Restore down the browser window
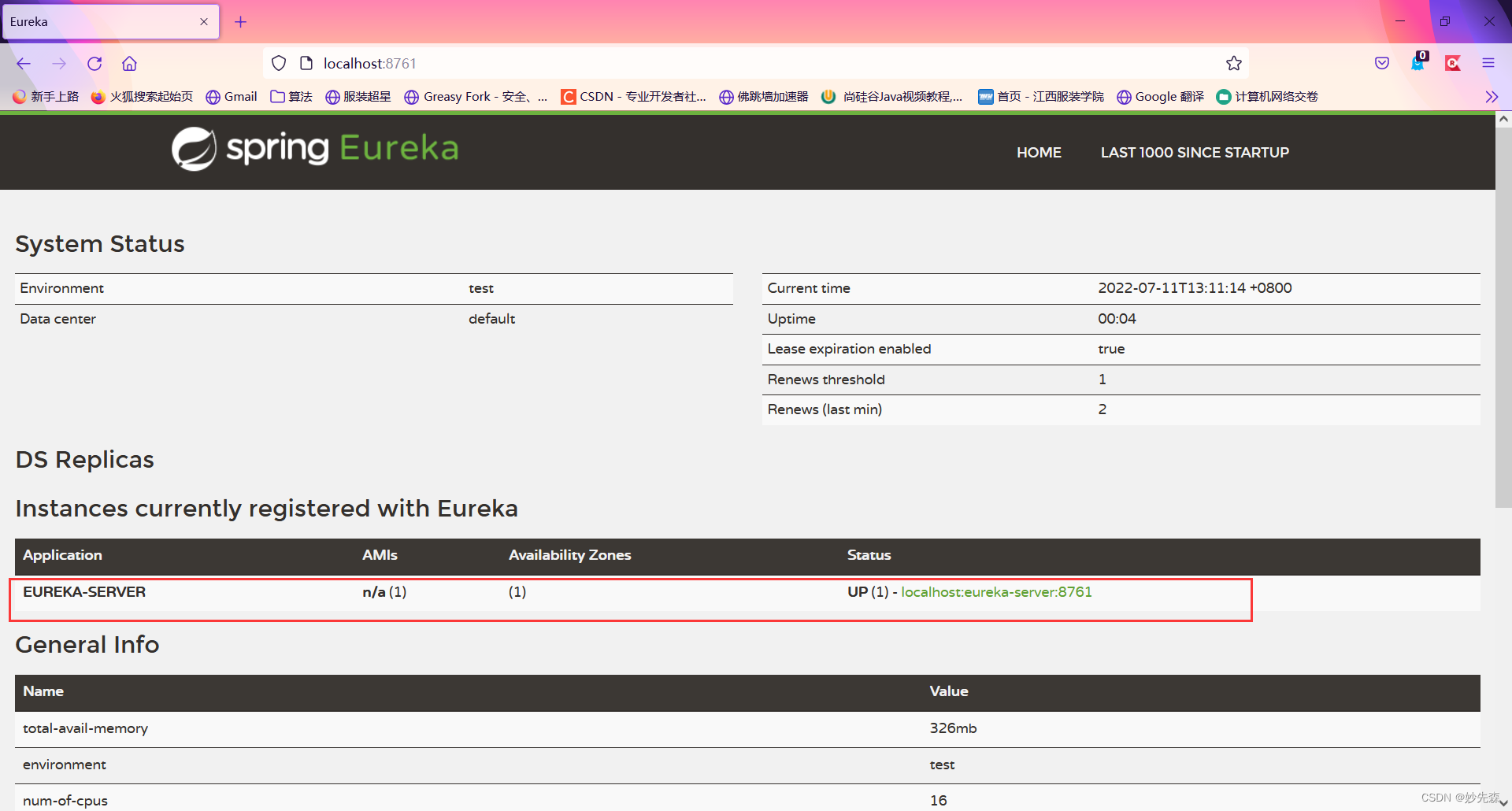The image size is (1512, 811). point(1444,21)
